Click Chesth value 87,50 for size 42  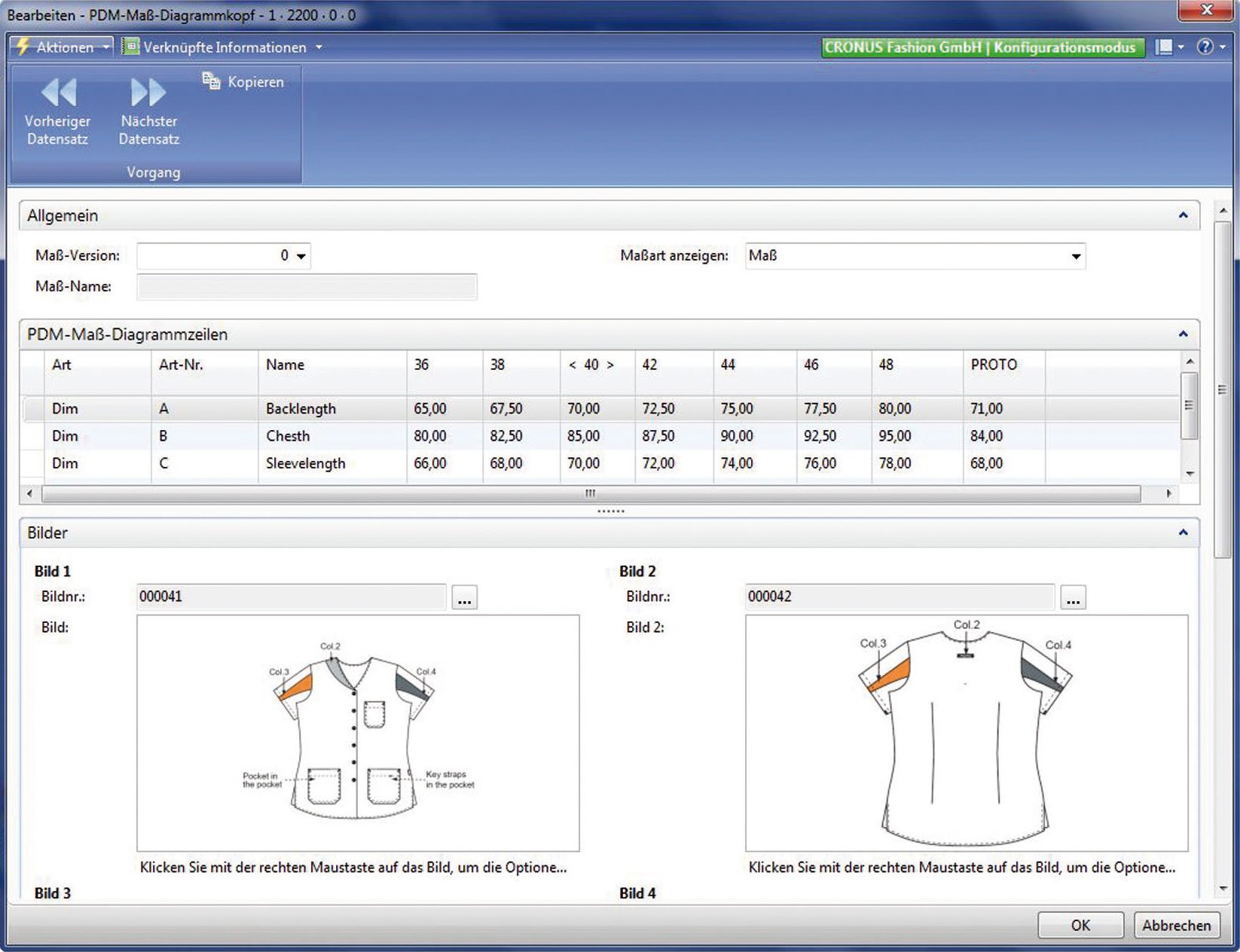coord(674,435)
